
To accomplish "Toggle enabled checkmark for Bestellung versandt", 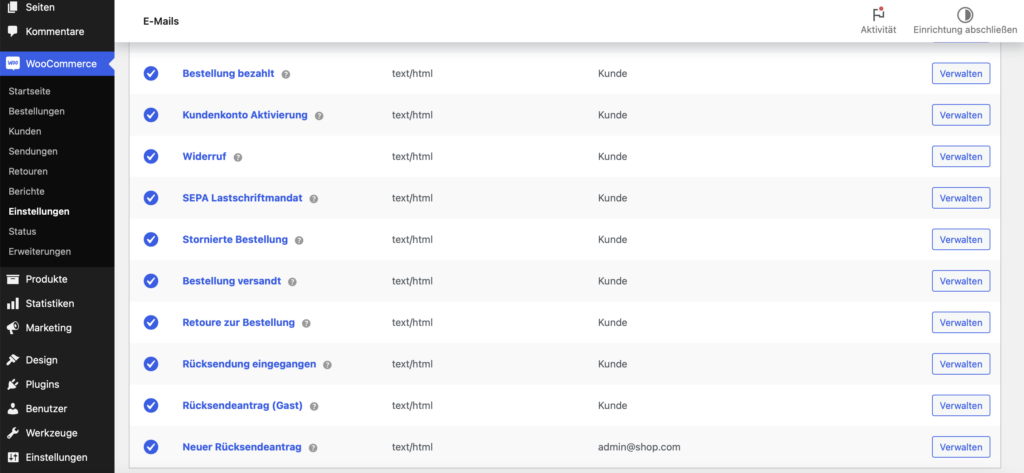I will pos(151,281).
